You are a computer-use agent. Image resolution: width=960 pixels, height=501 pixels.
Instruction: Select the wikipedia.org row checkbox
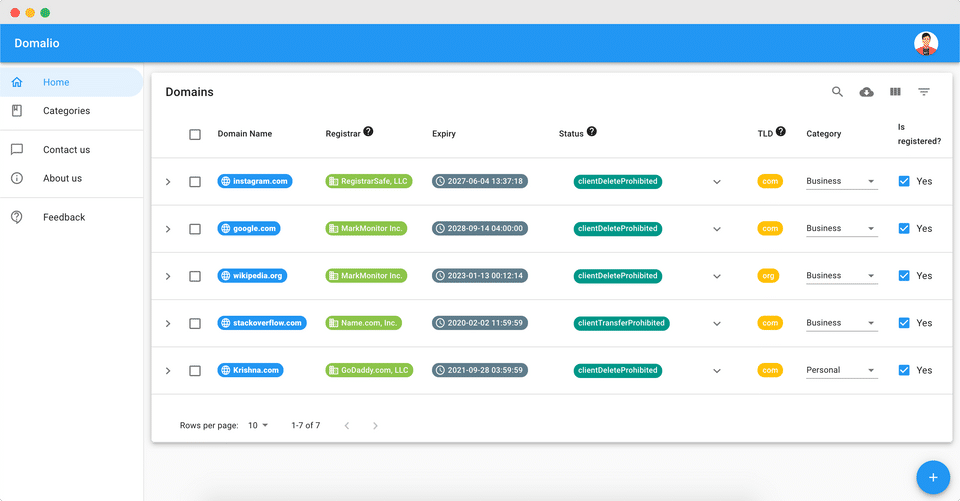coord(195,276)
